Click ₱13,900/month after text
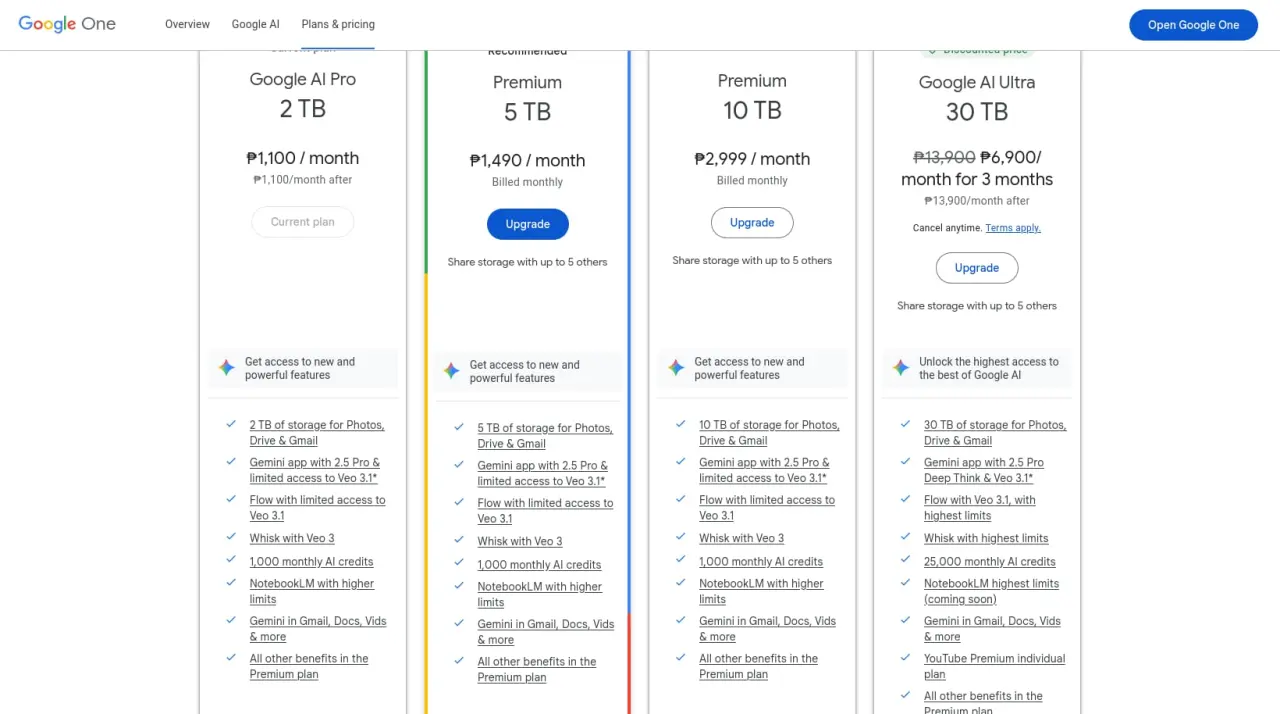 click(977, 201)
